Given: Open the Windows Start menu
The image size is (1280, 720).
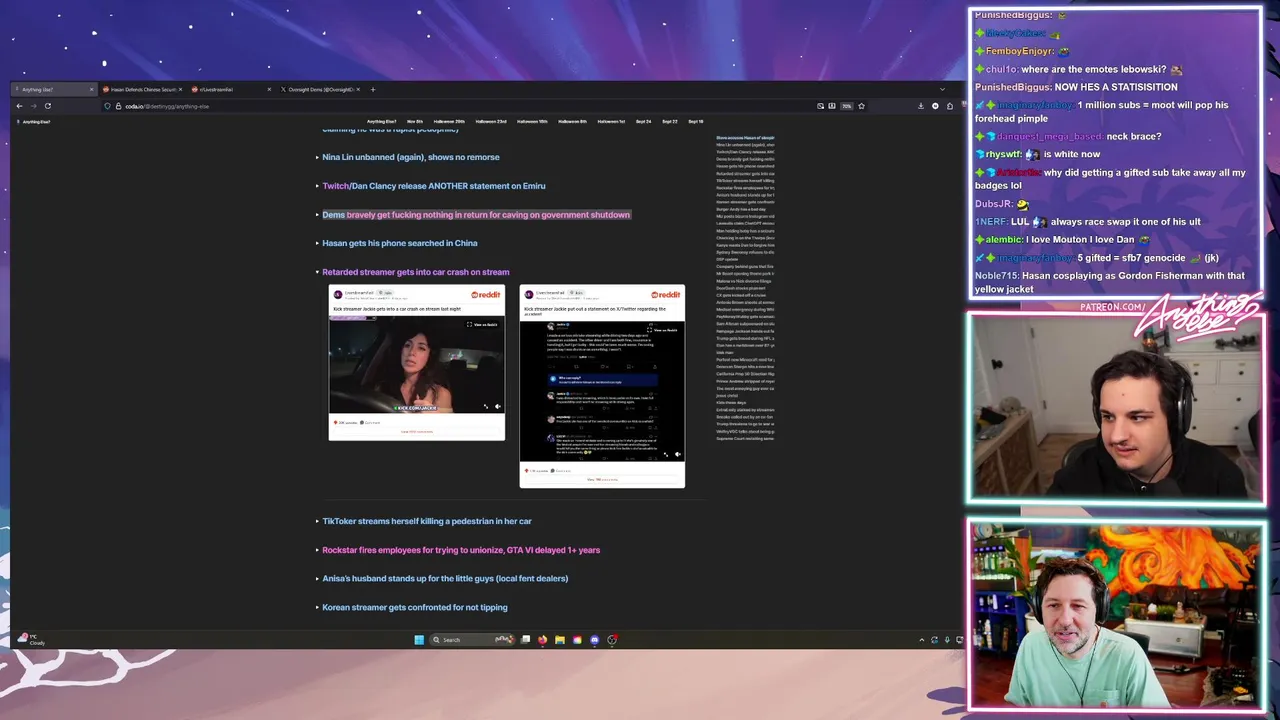Looking at the screenshot, I should click(419, 640).
